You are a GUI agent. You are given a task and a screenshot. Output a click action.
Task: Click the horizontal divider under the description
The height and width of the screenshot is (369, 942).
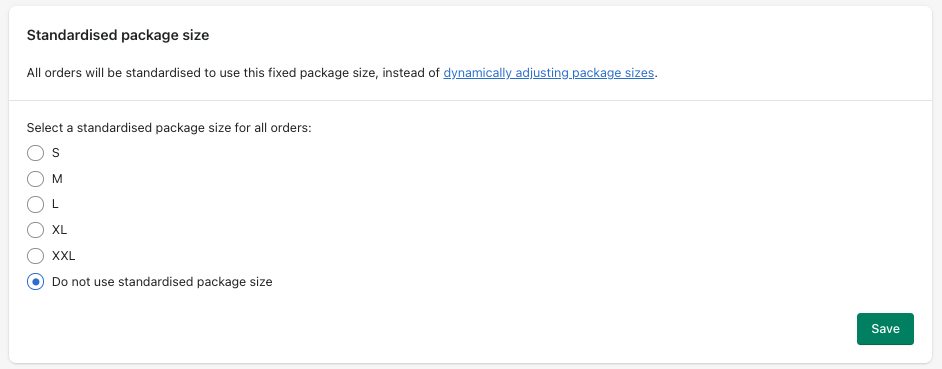tap(470, 100)
